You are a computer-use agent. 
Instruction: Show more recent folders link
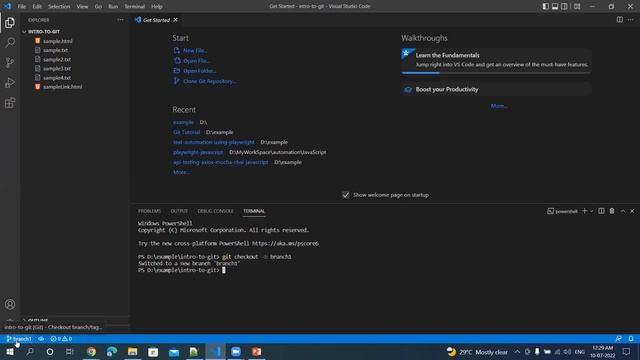(181, 172)
